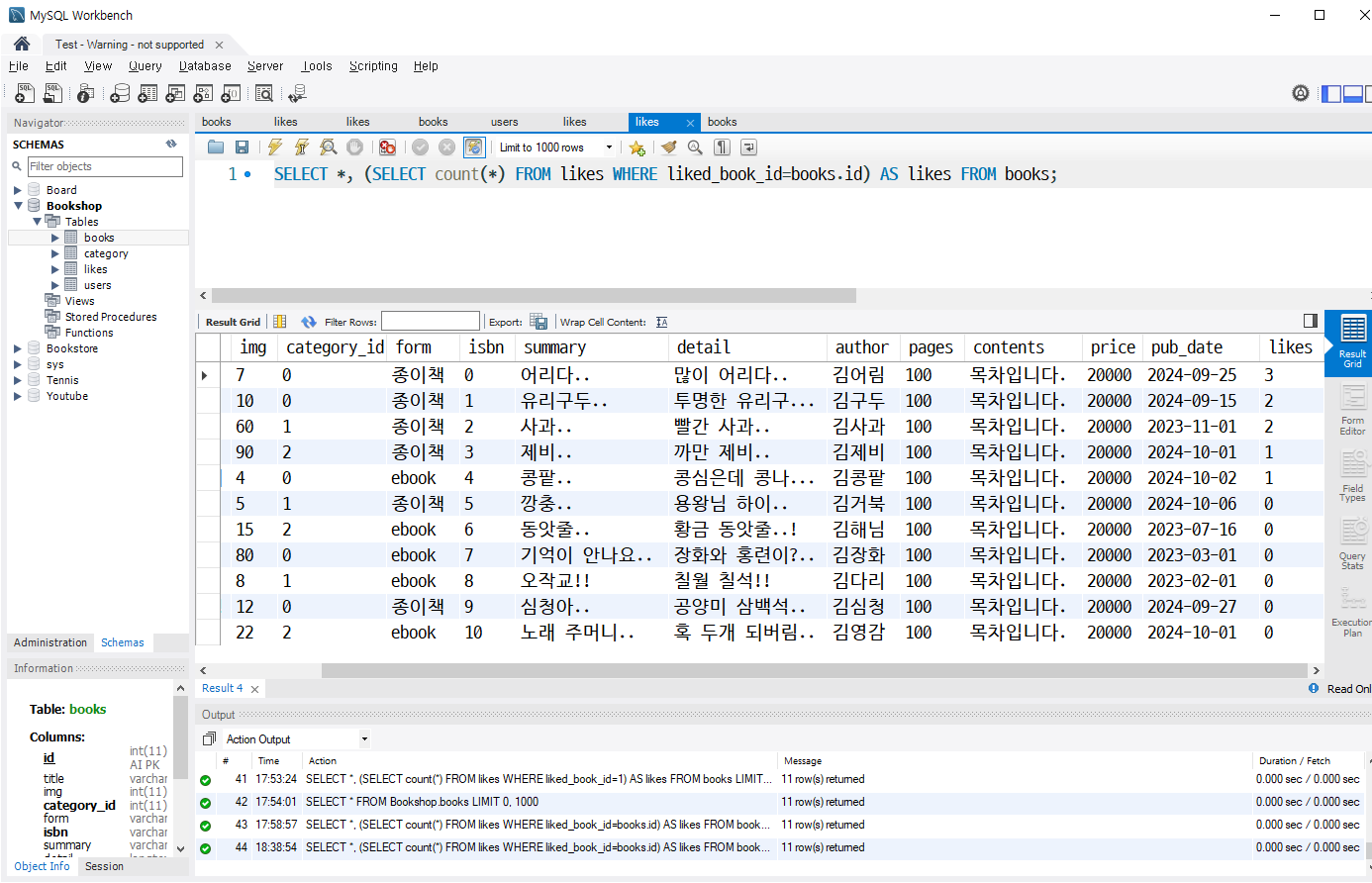Open the Database menu

tap(205, 66)
